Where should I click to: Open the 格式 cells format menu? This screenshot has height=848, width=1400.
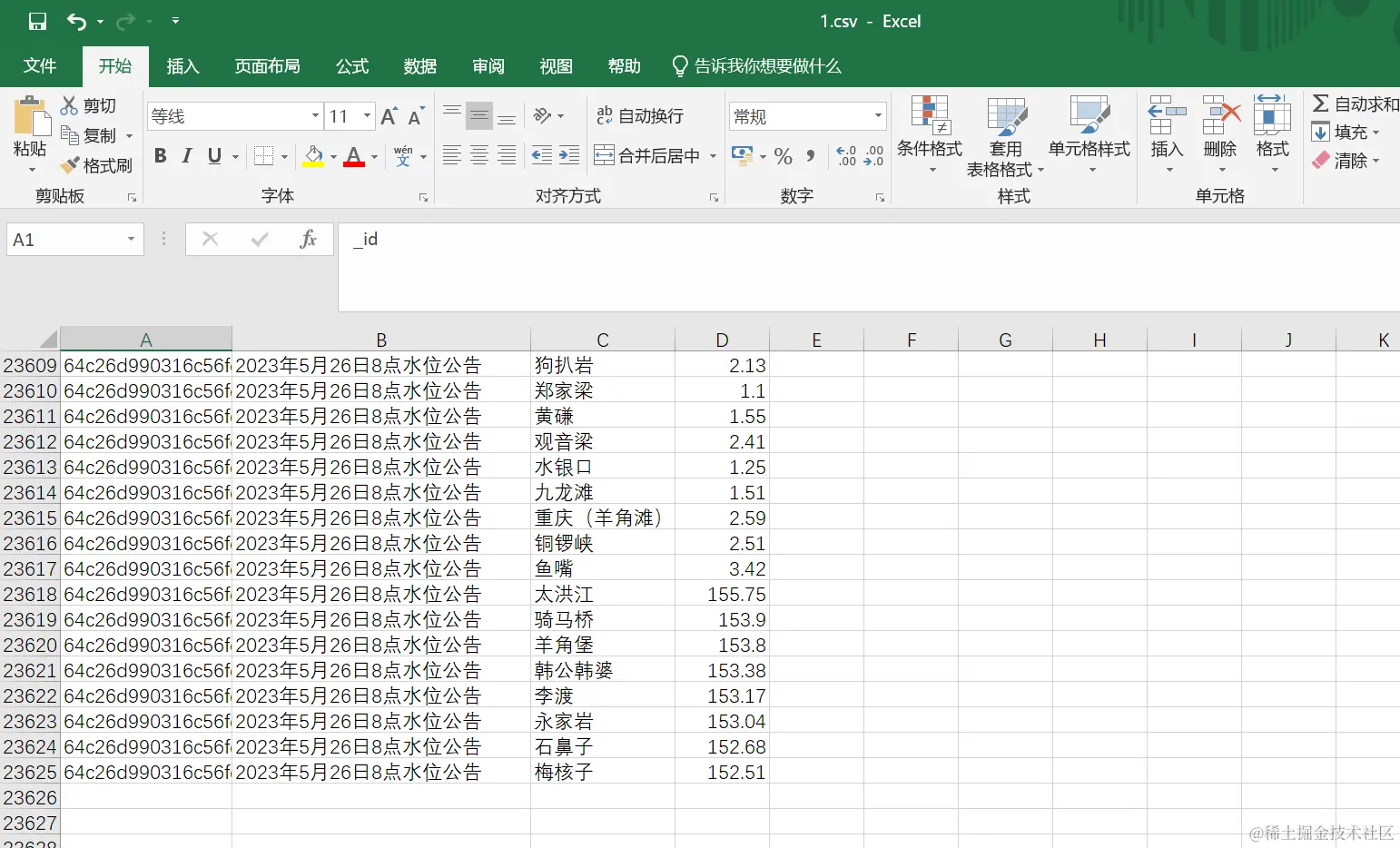point(1273,134)
